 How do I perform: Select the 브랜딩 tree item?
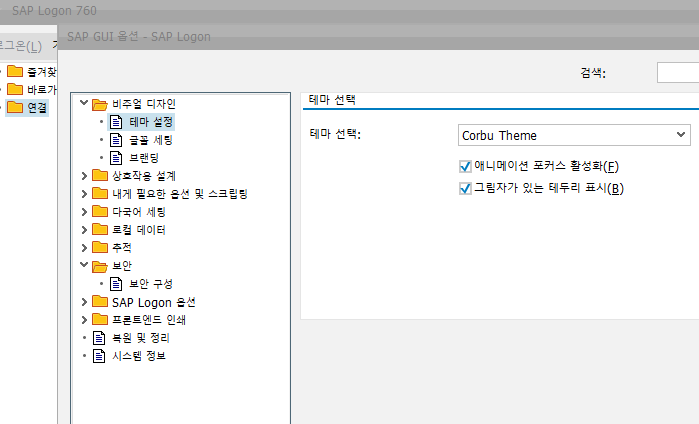pos(144,158)
